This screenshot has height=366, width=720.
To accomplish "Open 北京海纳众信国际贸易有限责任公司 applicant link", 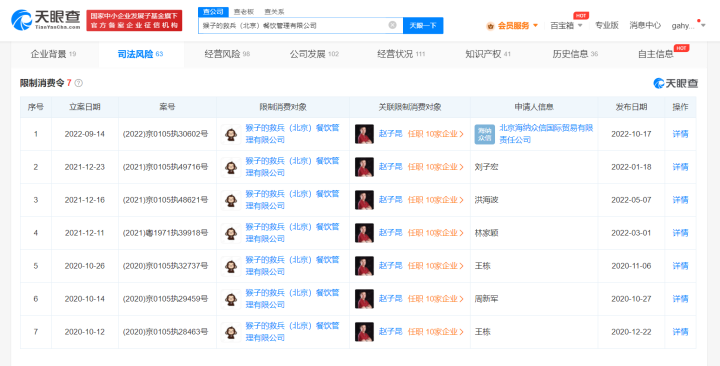I will [546, 134].
